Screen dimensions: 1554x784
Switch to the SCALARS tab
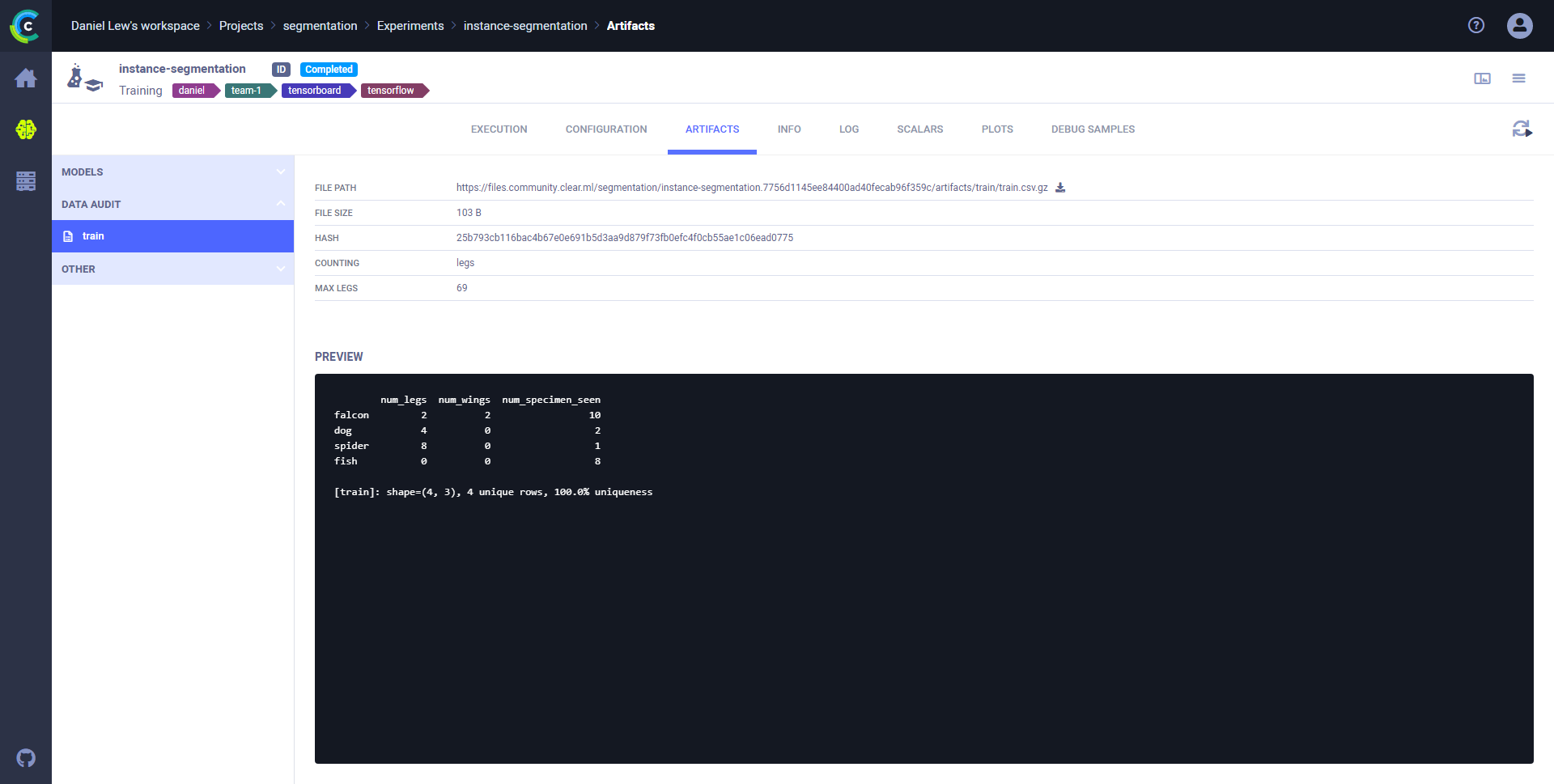[919, 129]
